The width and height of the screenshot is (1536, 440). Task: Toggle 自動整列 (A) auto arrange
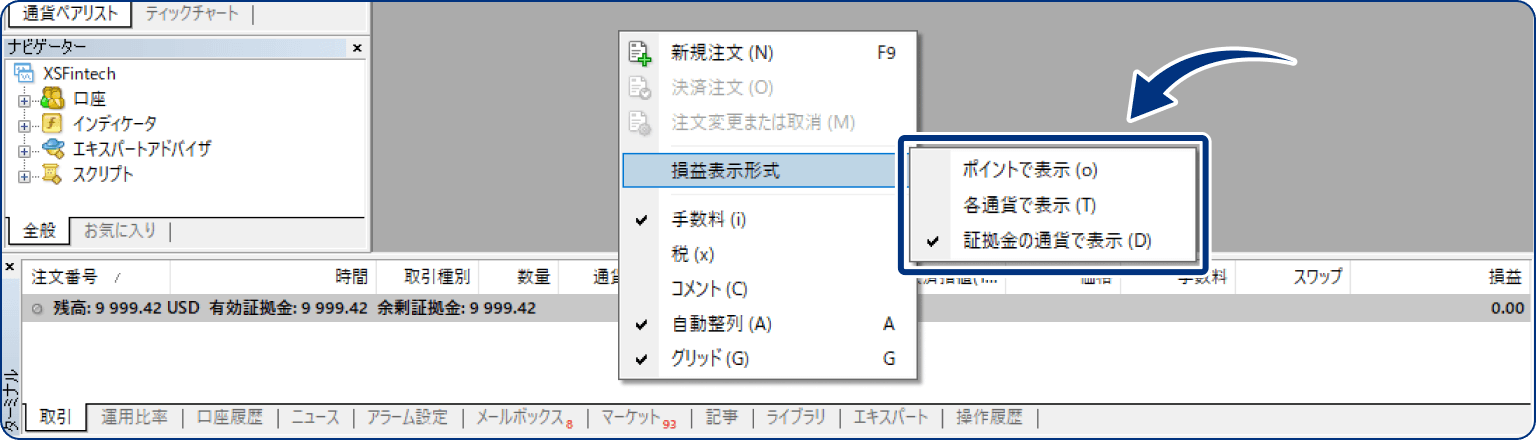coord(768,324)
